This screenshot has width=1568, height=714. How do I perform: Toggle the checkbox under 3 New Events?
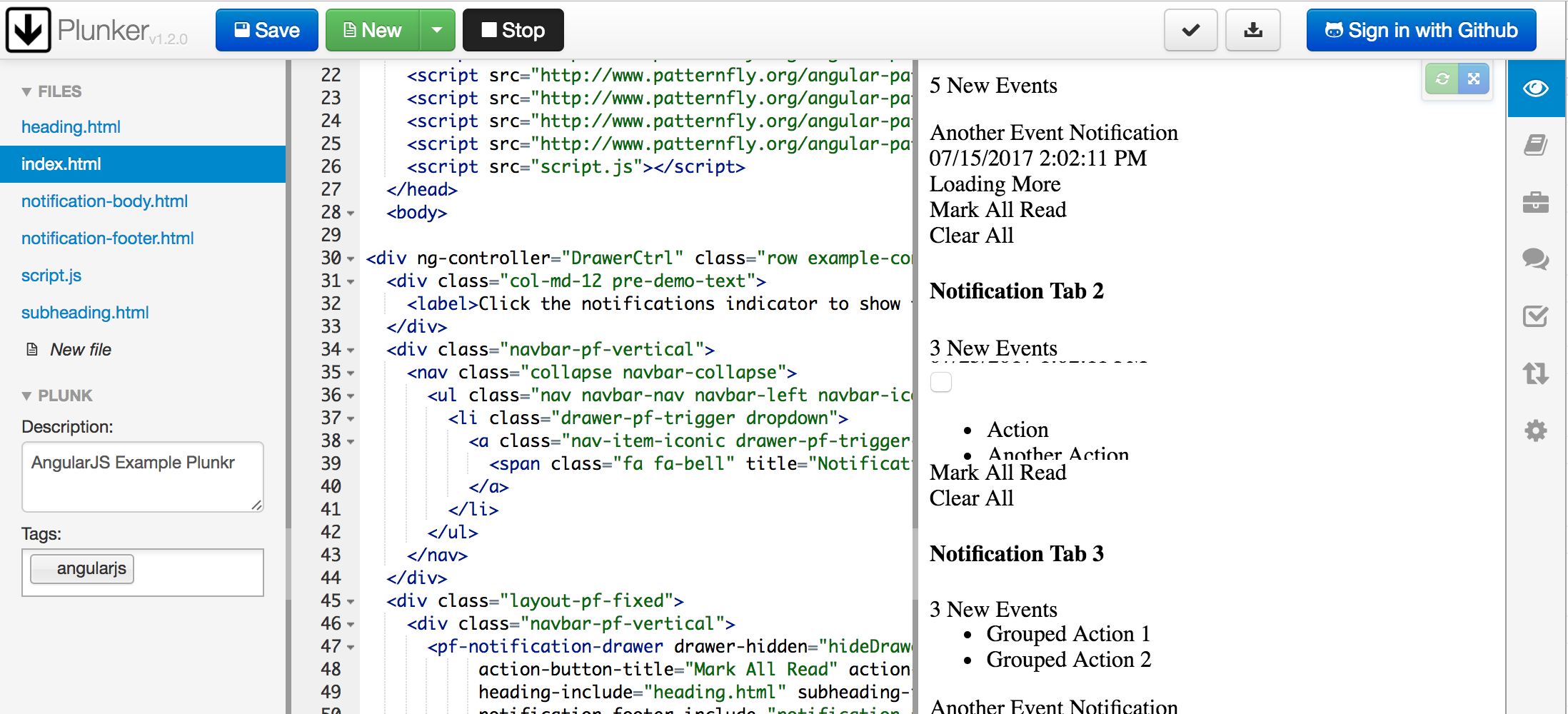(941, 382)
